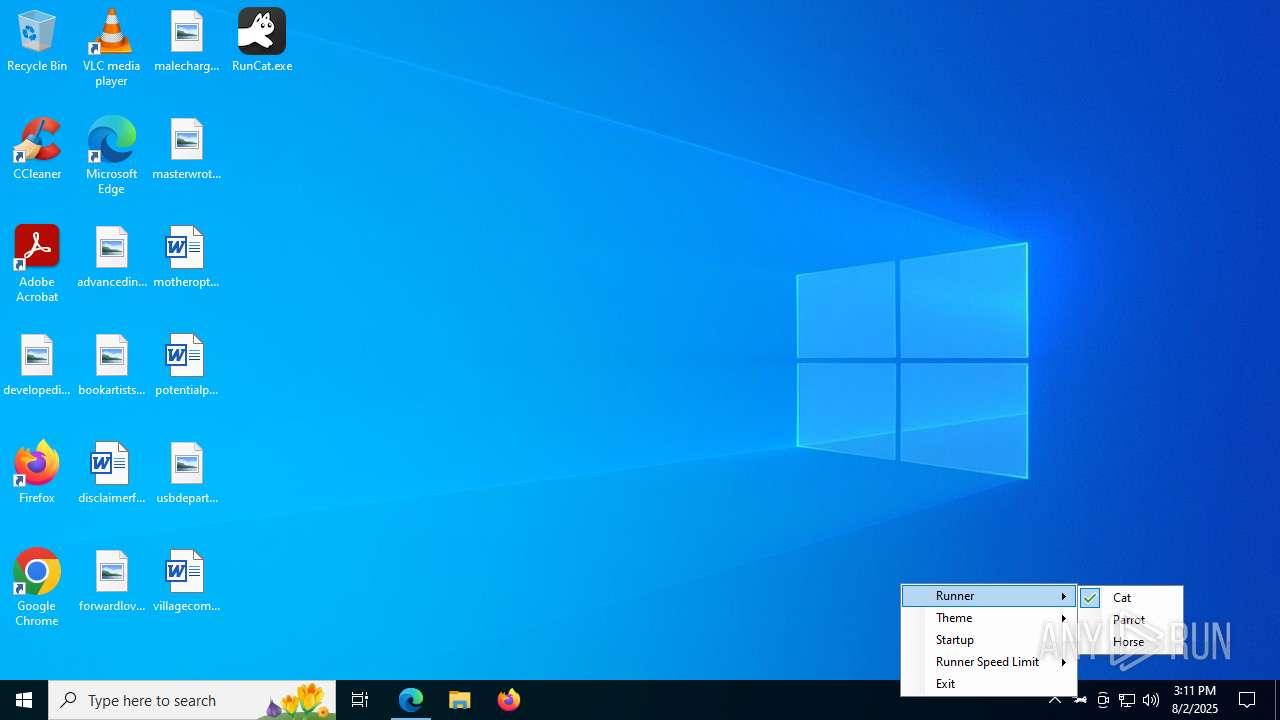The height and width of the screenshot is (720, 1280).
Task: Choose Exit from the RunCat menu
Action: coord(989,684)
